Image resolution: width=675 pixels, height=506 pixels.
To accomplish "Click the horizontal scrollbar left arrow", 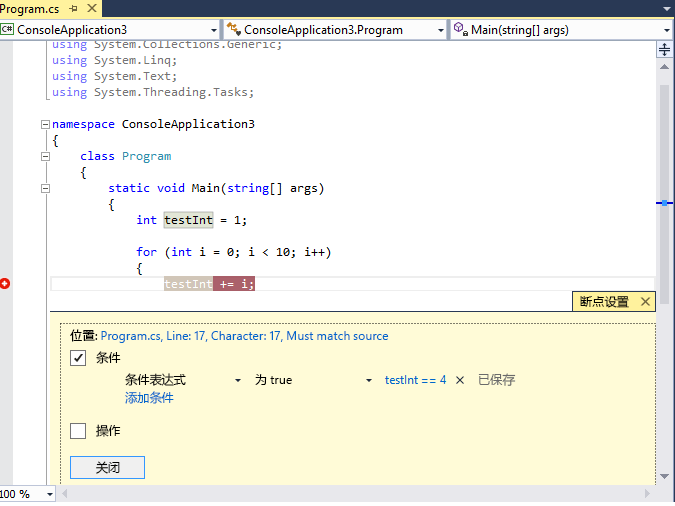I will click(x=65, y=494).
